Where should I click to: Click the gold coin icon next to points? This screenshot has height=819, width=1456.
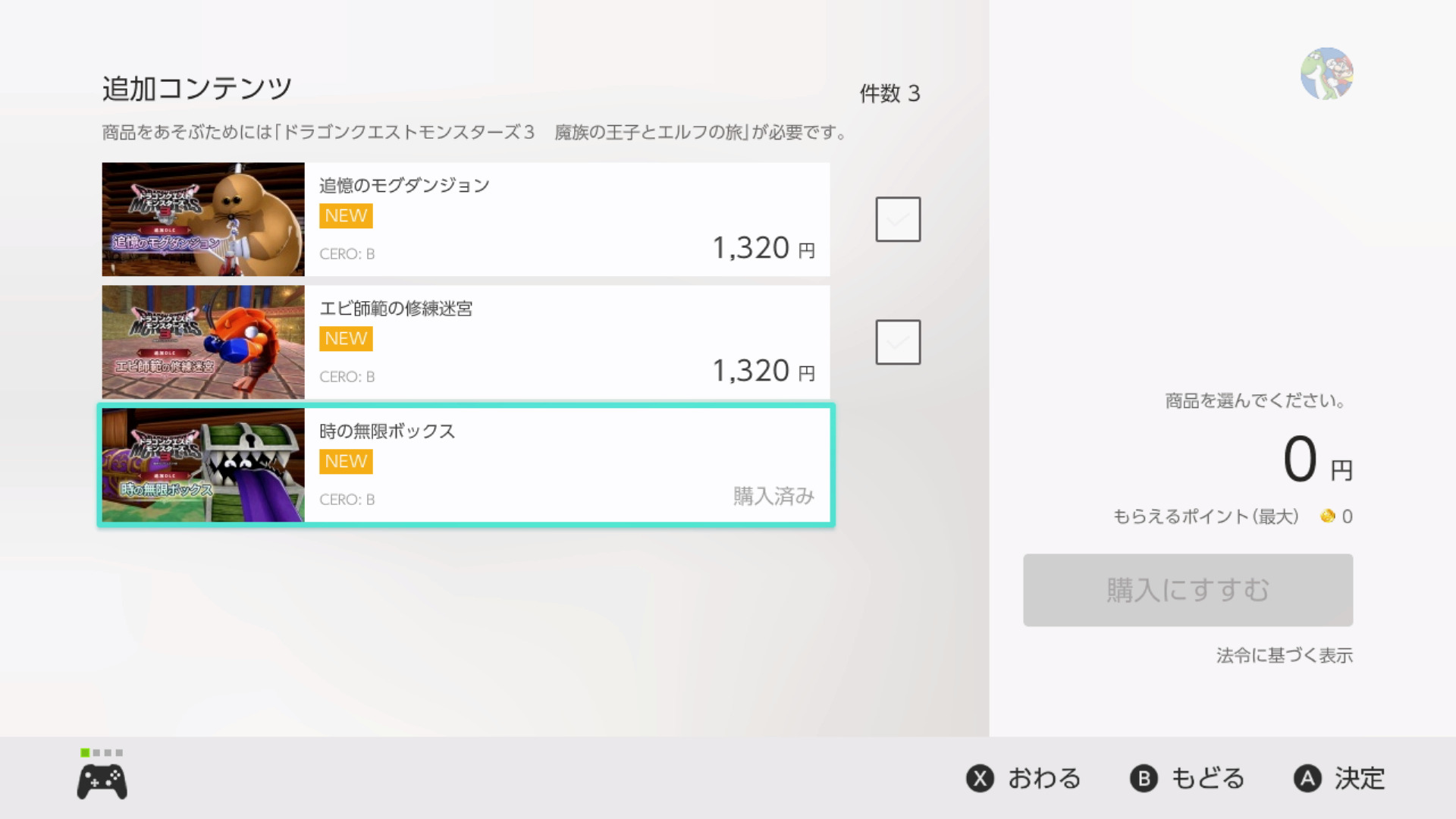(x=1326, y=516)
